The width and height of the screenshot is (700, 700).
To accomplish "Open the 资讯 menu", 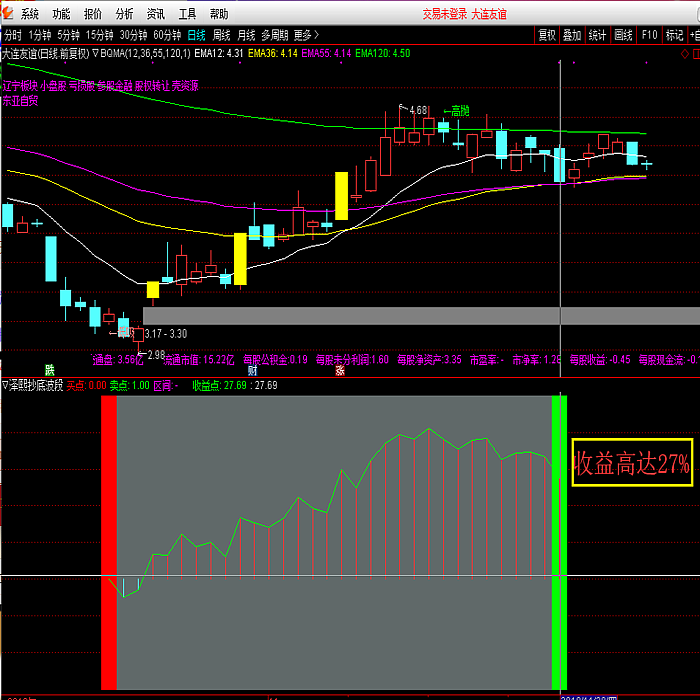I will click(x=156, y=14).
